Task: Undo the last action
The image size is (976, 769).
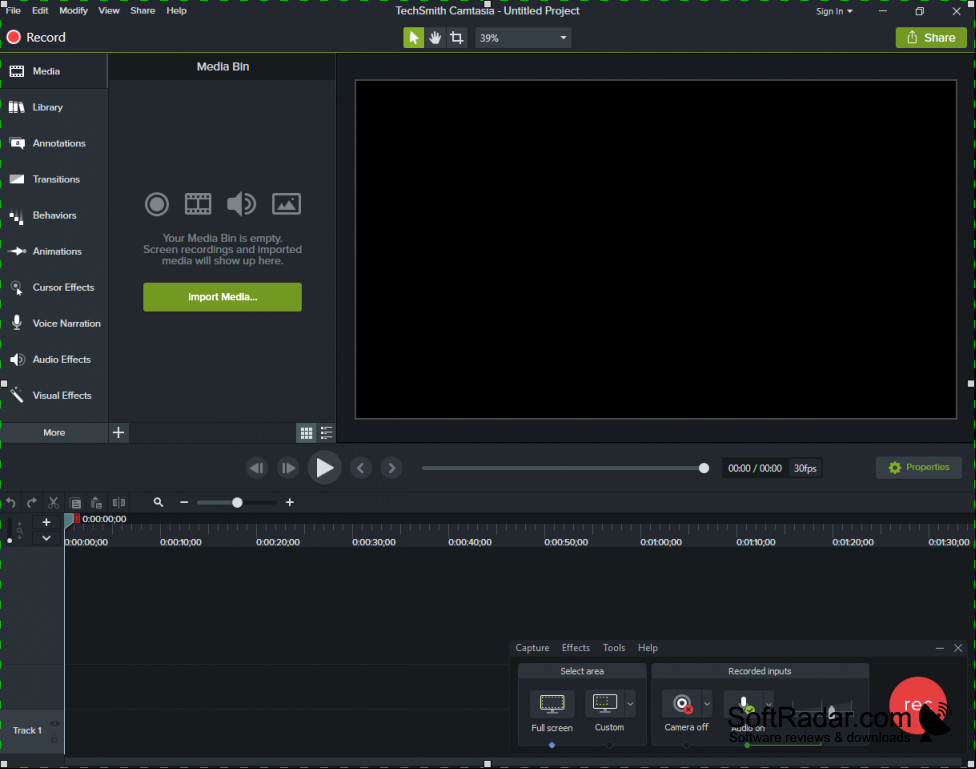Action: (11, 502)
